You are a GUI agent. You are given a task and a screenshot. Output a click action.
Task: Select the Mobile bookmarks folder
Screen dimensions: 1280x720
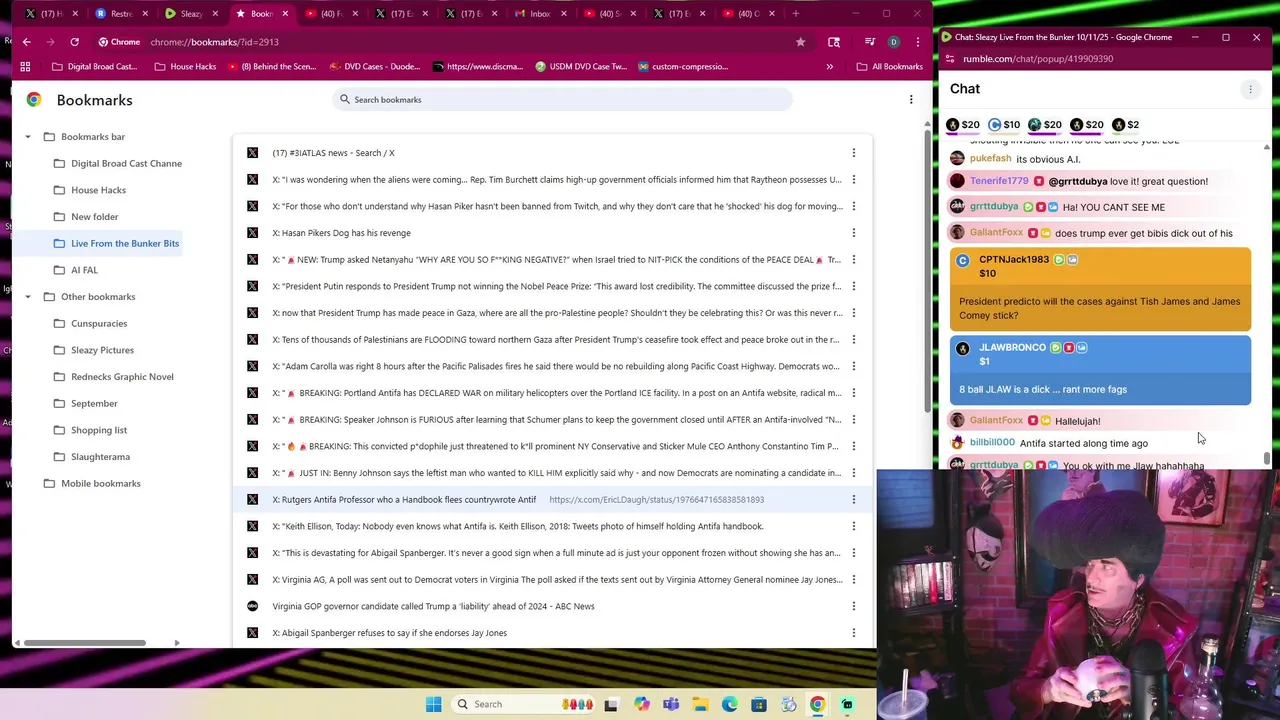91,484
